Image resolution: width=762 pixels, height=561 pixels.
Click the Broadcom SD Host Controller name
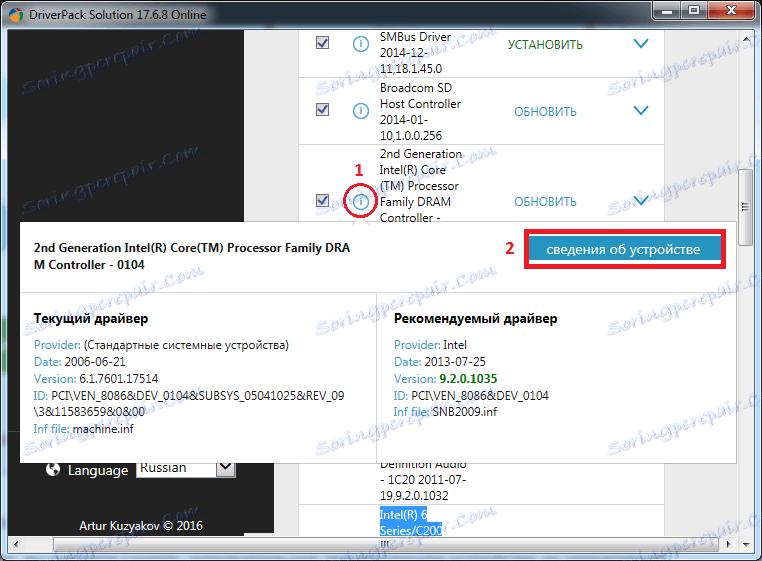(420, 96)
